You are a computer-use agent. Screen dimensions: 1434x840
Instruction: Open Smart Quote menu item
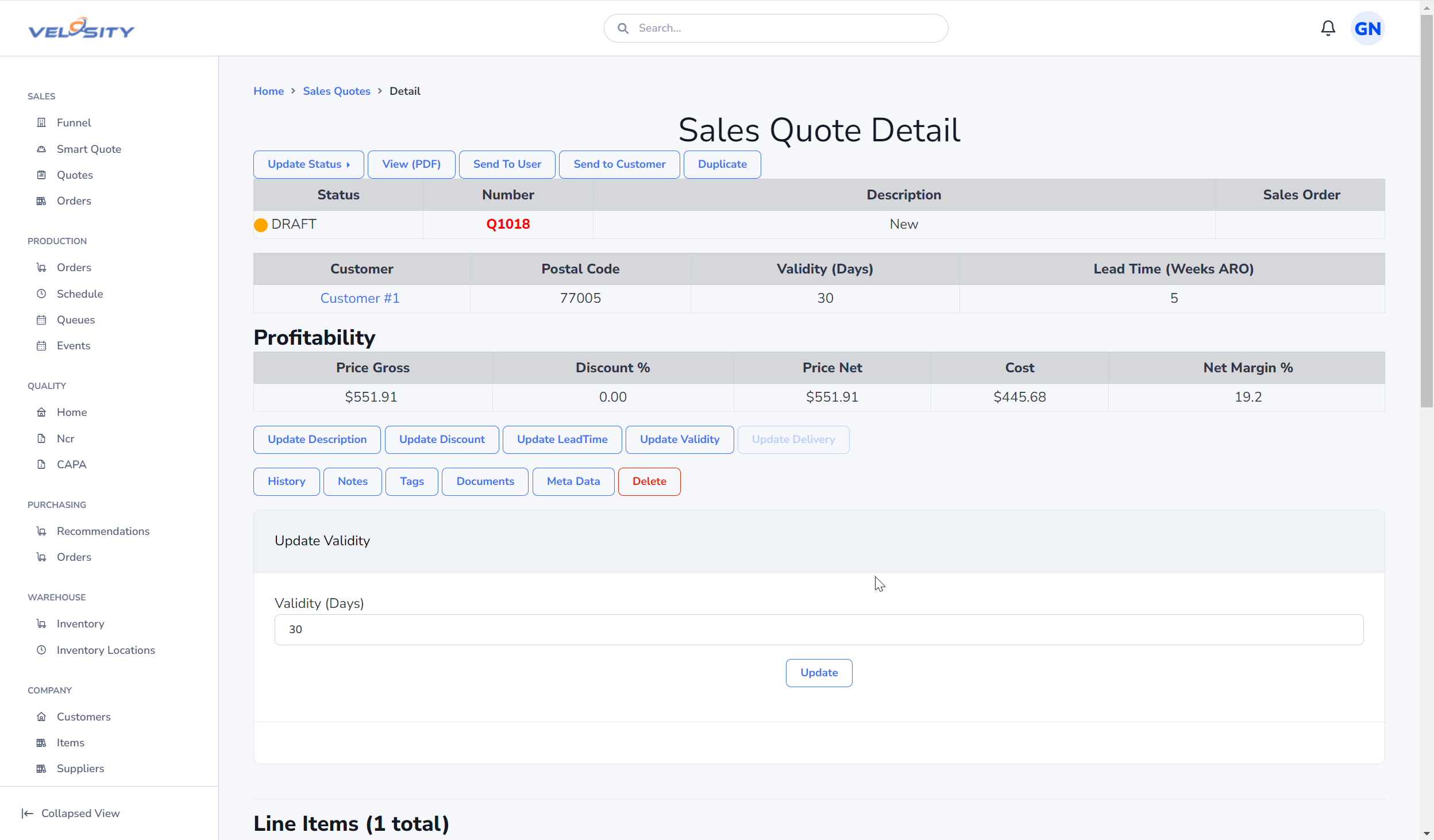pos(89,149)
